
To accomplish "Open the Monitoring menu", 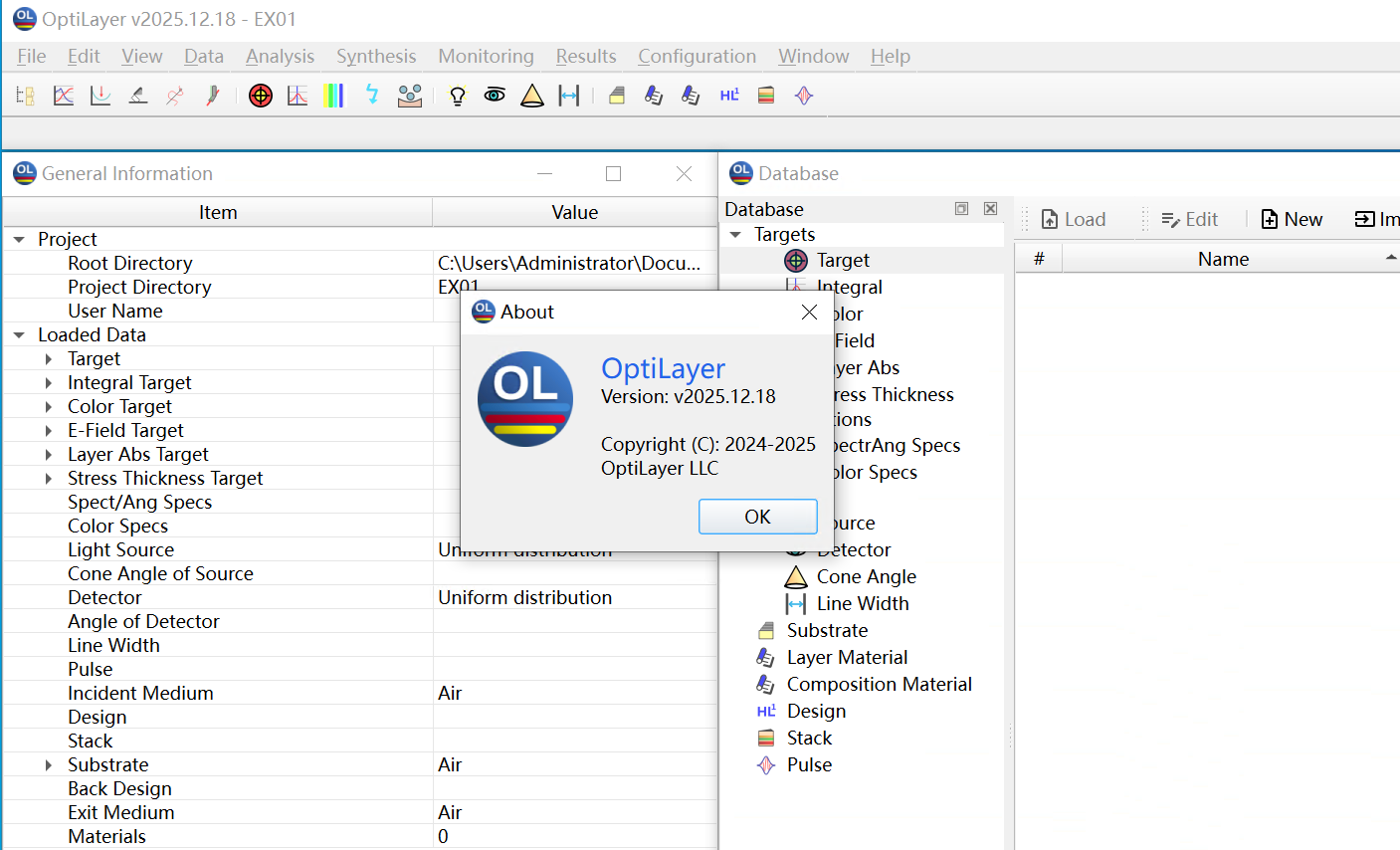I will (486, 57).
